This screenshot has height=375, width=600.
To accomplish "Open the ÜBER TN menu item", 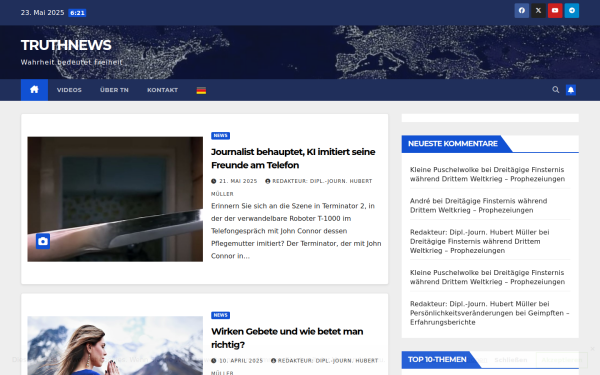I will click(x=114, y=90).
